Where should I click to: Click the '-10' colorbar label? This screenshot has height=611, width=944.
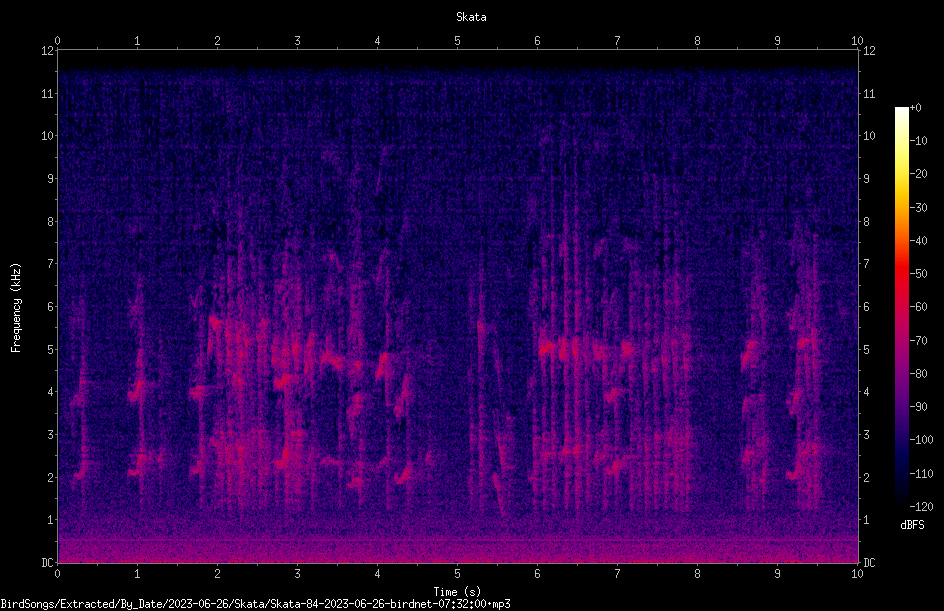pyautogui.click(x=919, y=141)
